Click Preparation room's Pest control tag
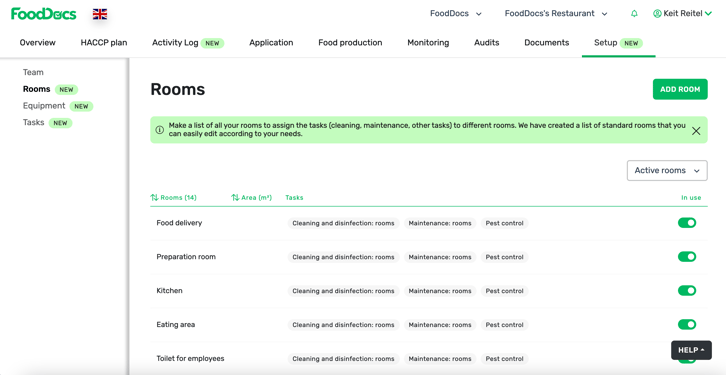Screen dimensions: 726x375 (504, 257)
